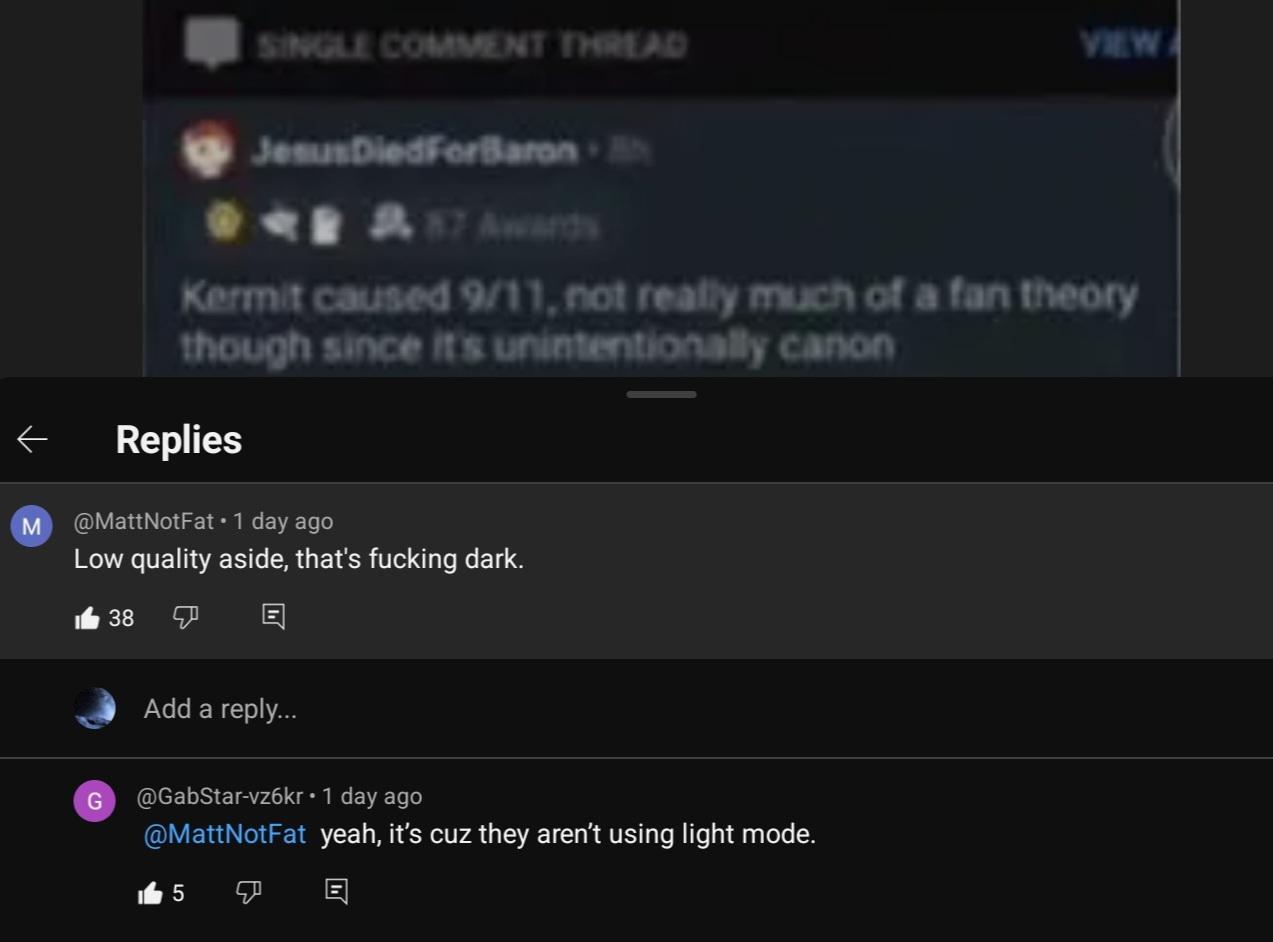Open reply icon under MattNotFat's comment

click(273, 617)
